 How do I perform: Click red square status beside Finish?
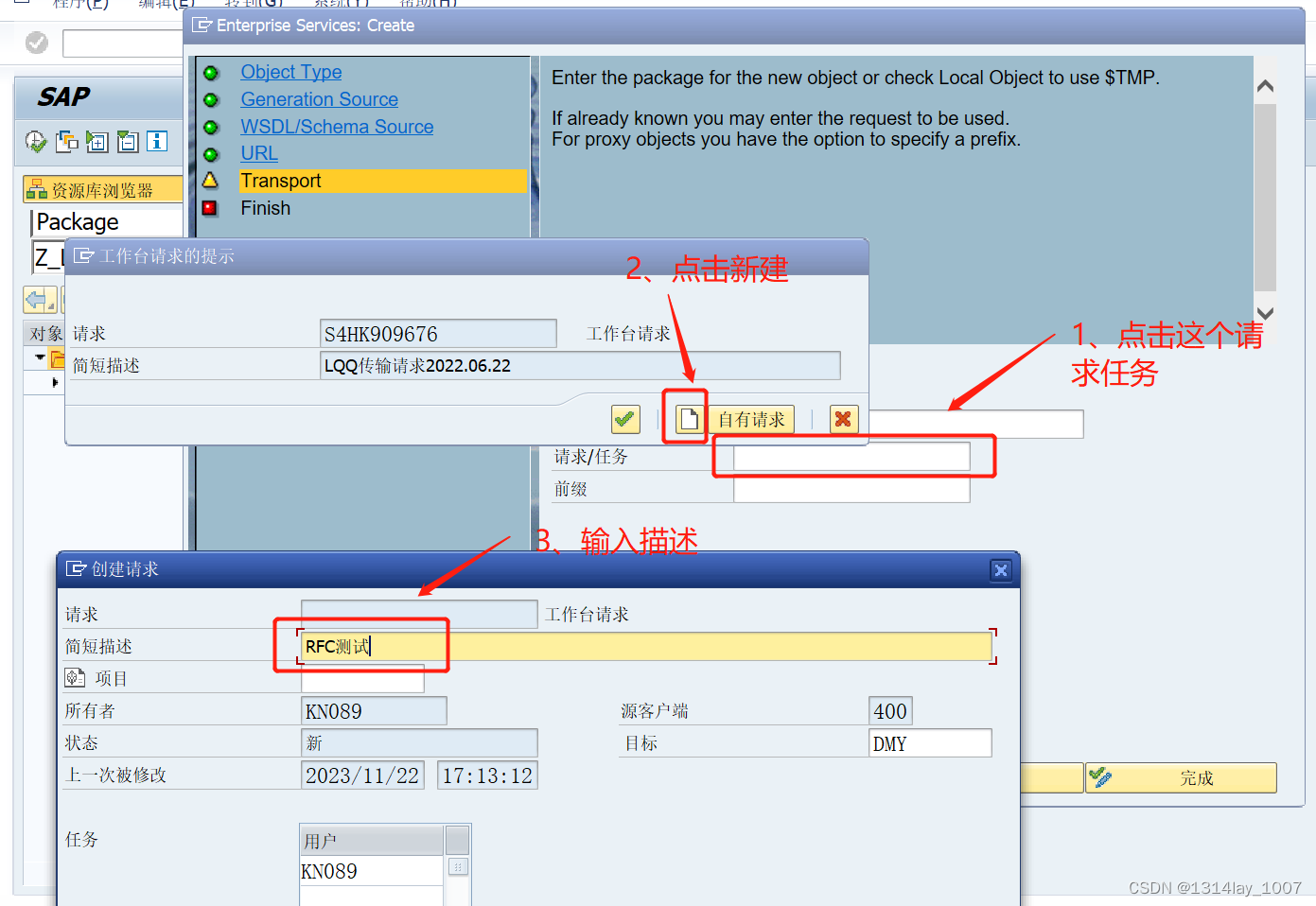point(210,207)
